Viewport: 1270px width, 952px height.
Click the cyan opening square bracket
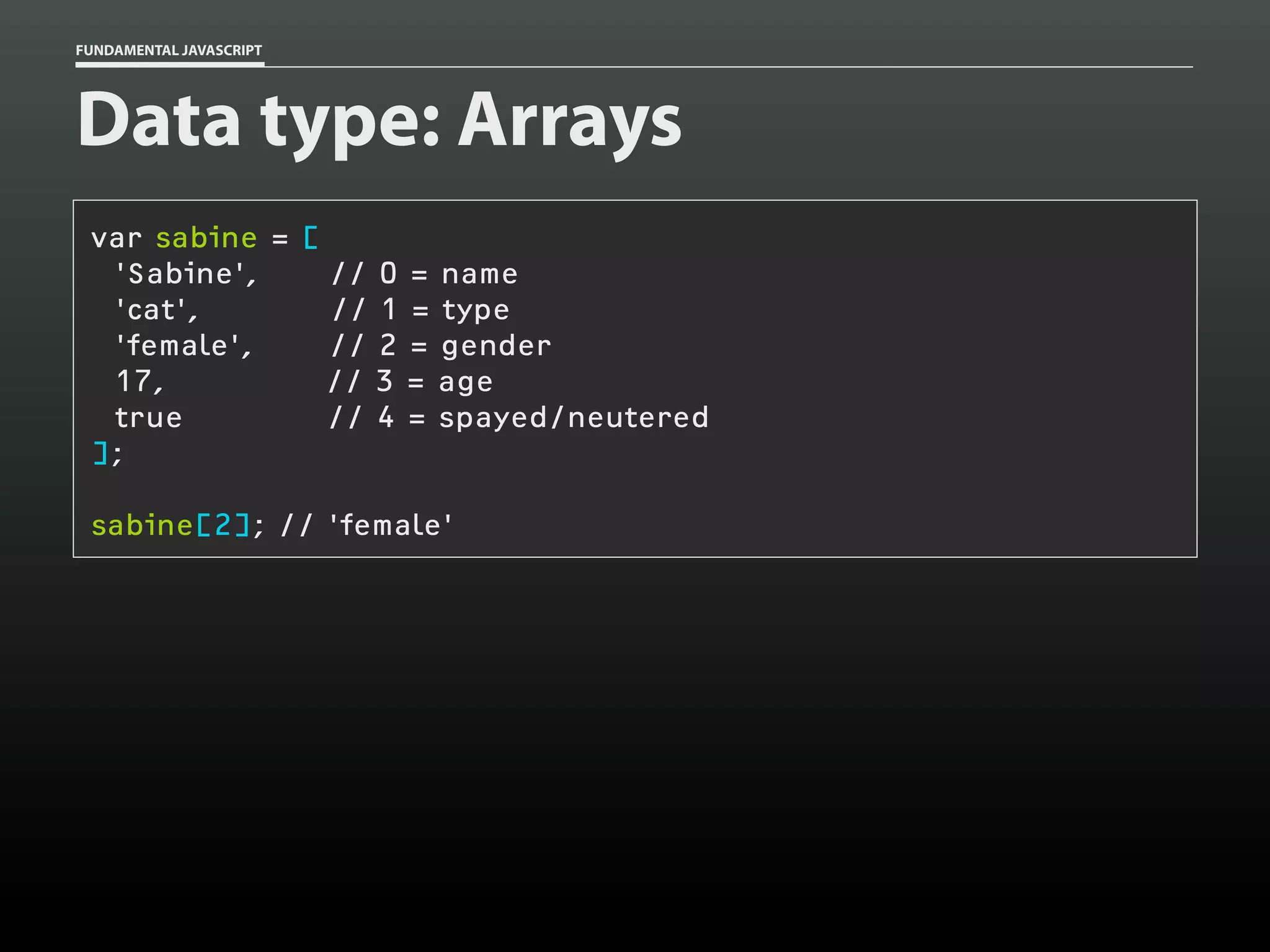pos(311,239)
